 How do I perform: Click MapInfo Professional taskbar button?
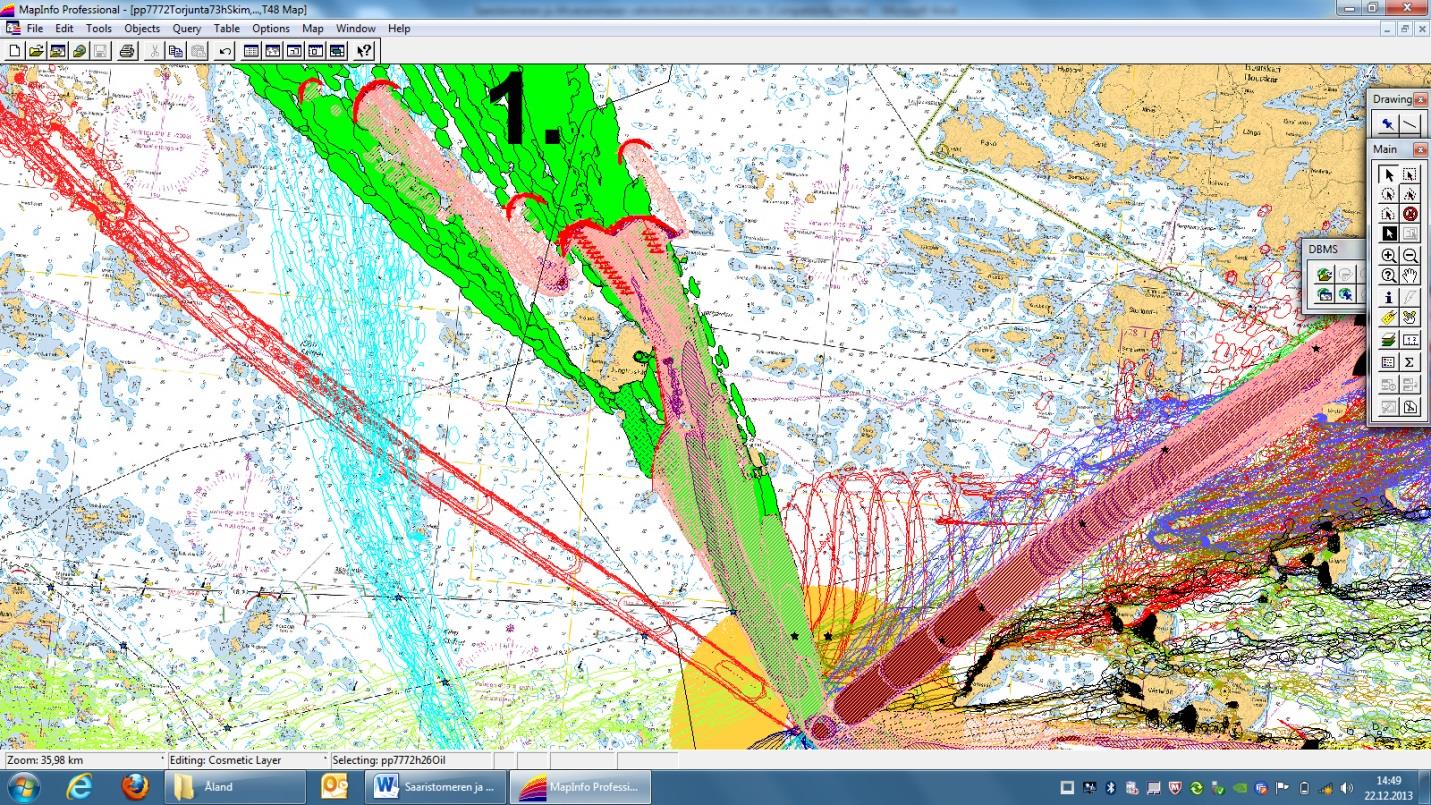click(580, 787)
